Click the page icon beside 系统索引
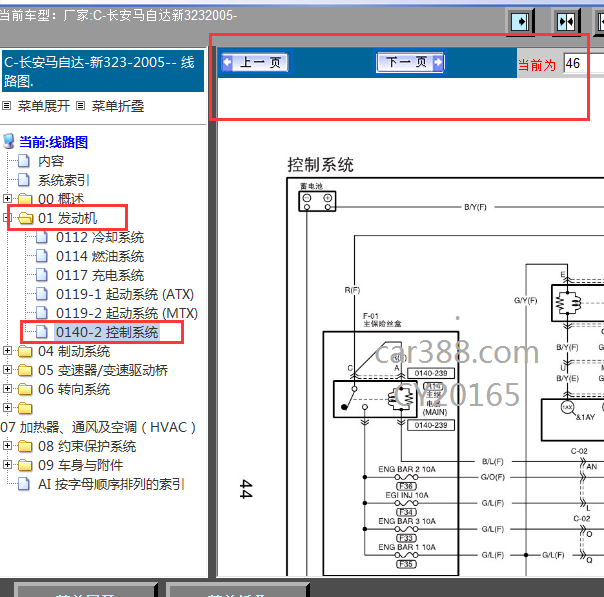Viewport: 604px width, 597px height. 24,180
